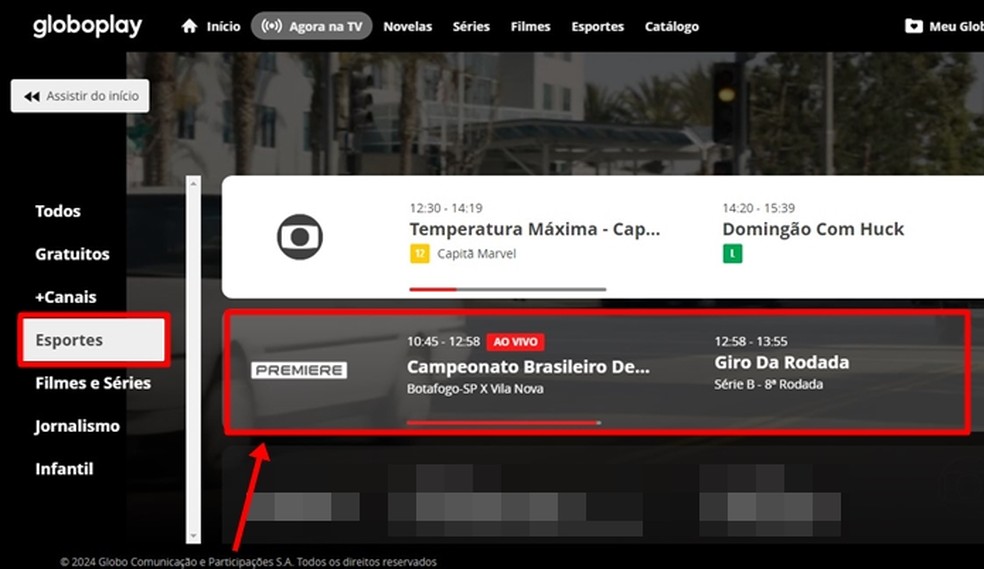Click the Premiere channel logo
The width and height of the screenshot is (984, 569).
(x=299, y=370)
